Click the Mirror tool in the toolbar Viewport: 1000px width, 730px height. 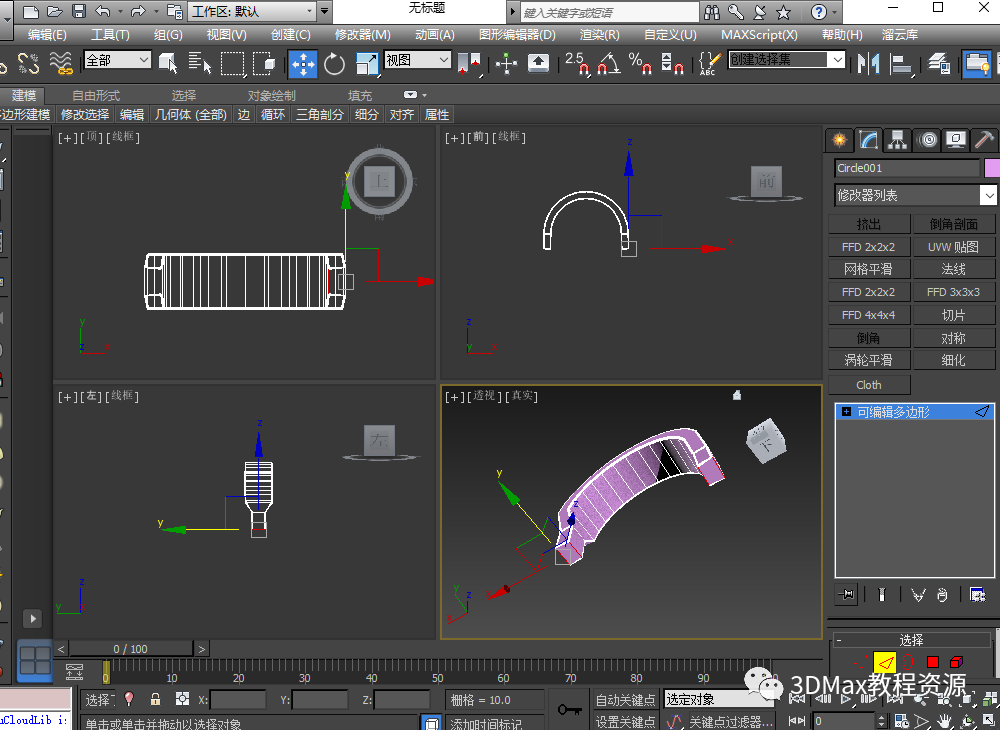[x=868, y=63]
